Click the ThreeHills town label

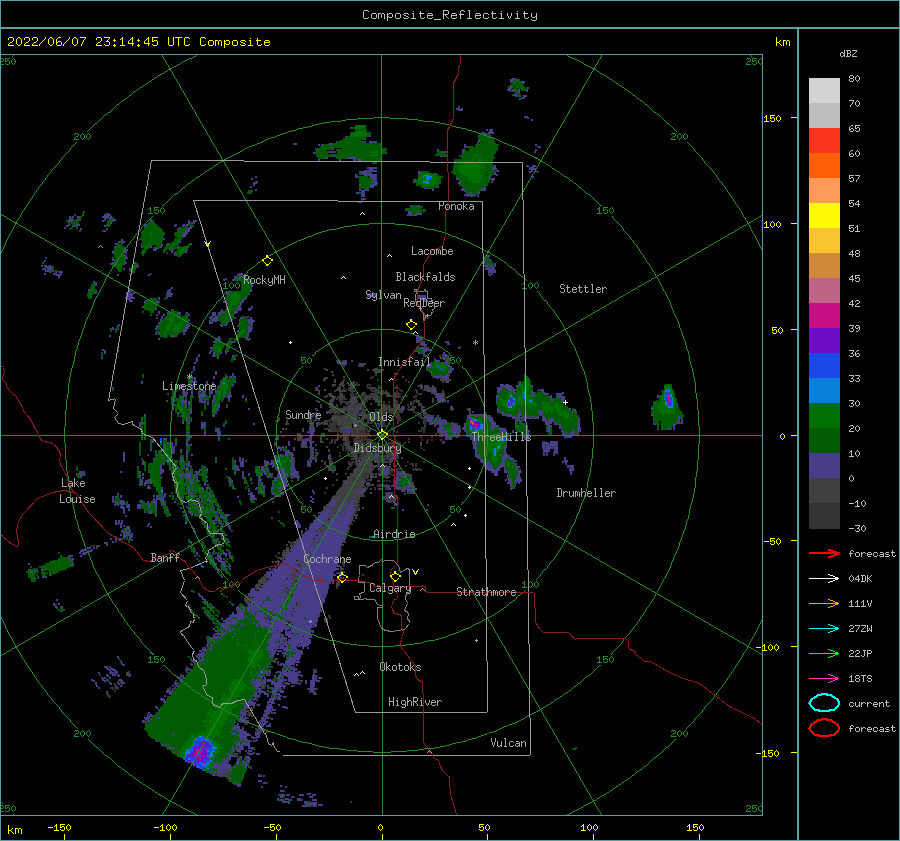[x=502, y=437]
